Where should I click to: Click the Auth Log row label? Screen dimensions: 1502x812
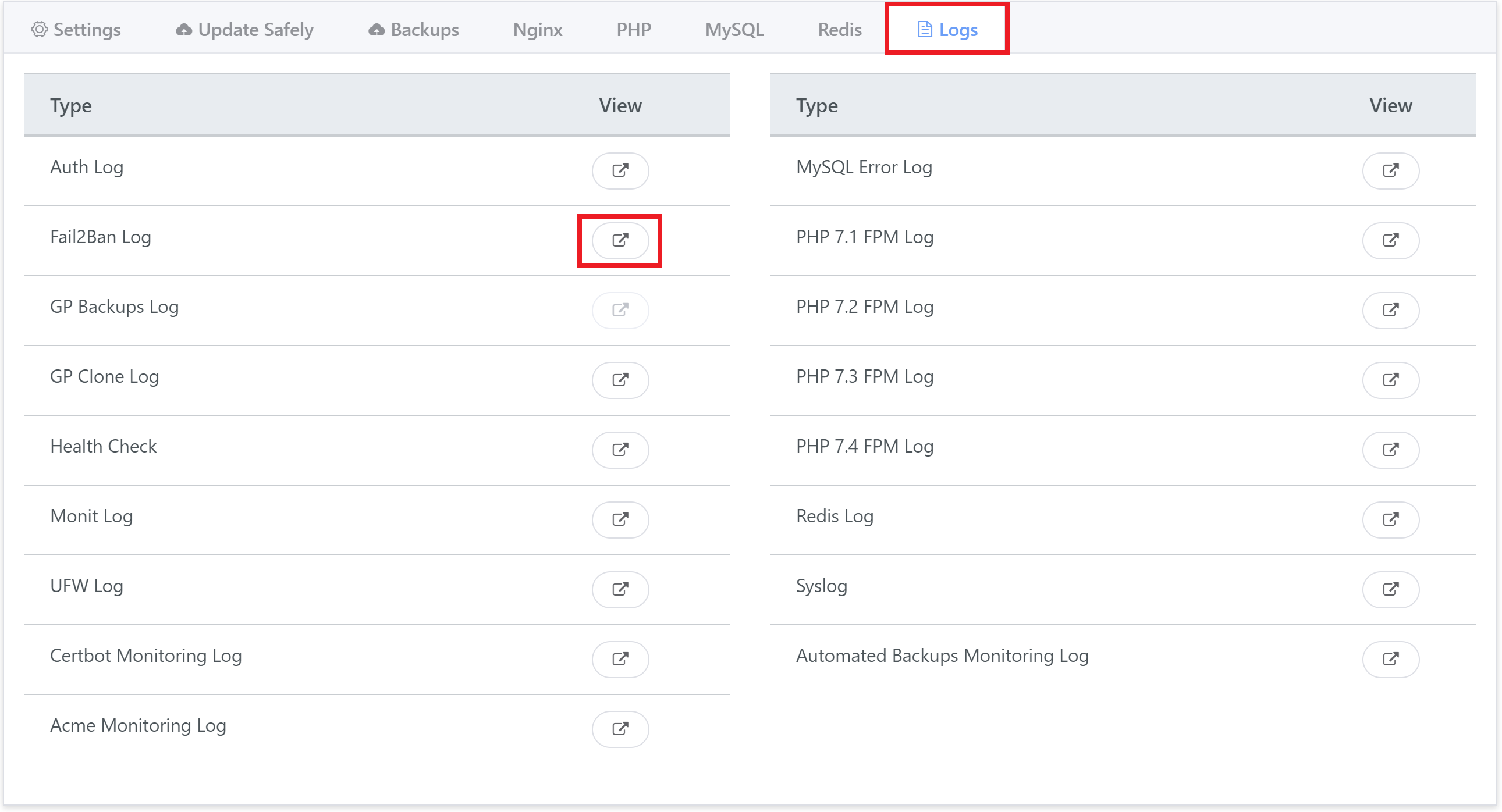87,168
